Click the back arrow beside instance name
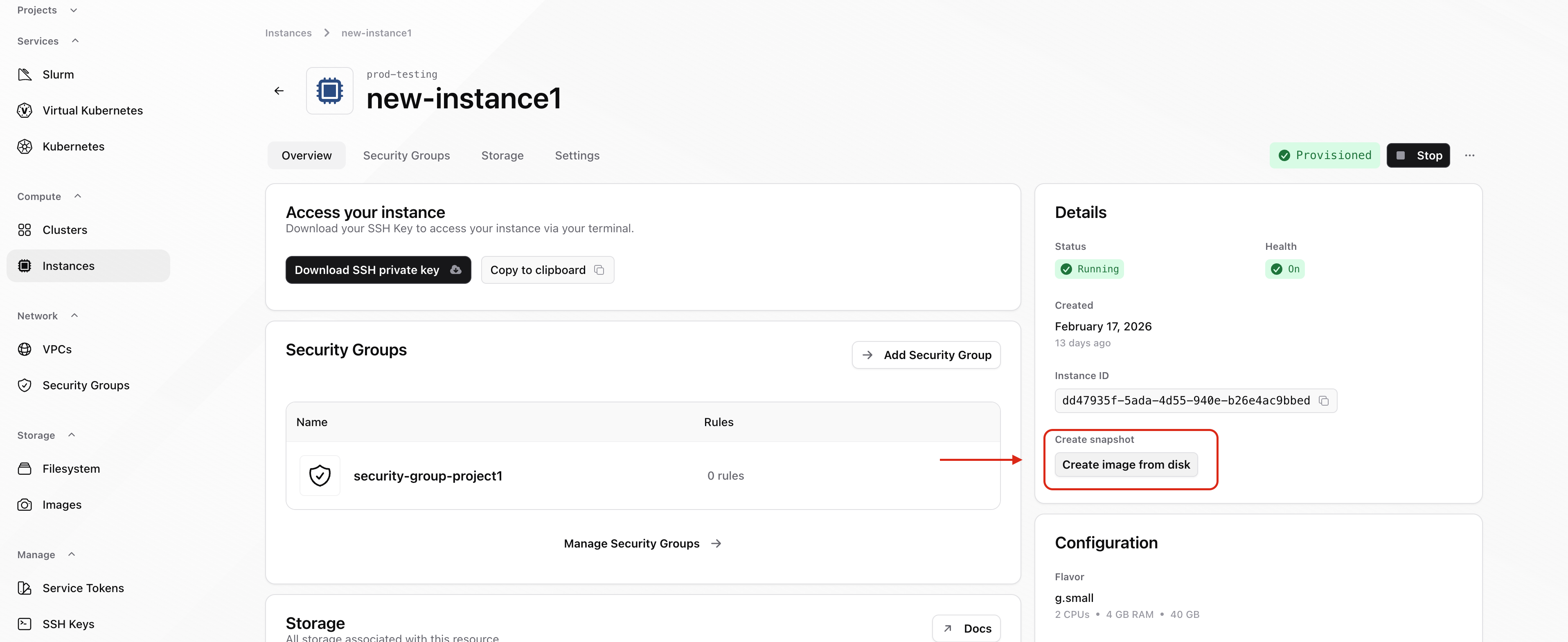The image size is (1568, 642). (279, 91)
